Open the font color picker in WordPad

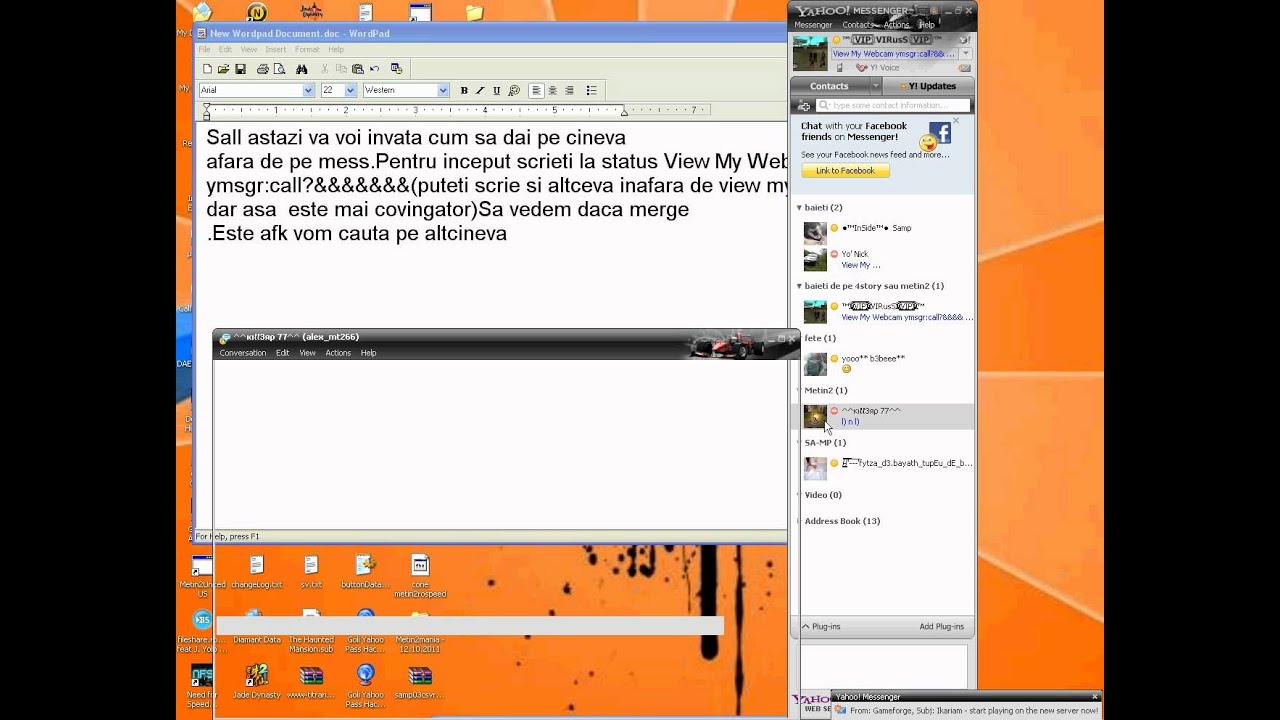click(x=514, y=90)
